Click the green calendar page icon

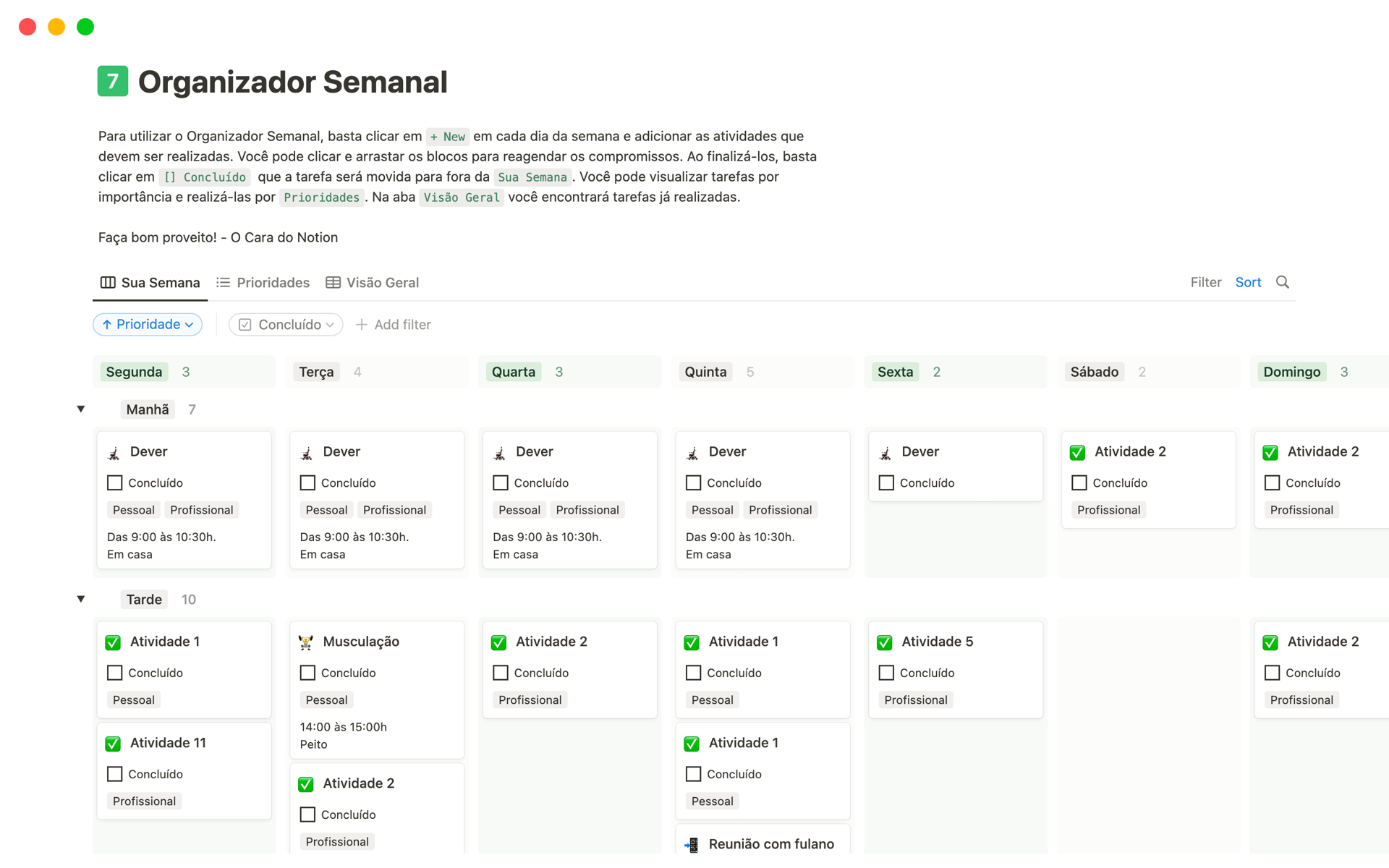coord(113,81)
